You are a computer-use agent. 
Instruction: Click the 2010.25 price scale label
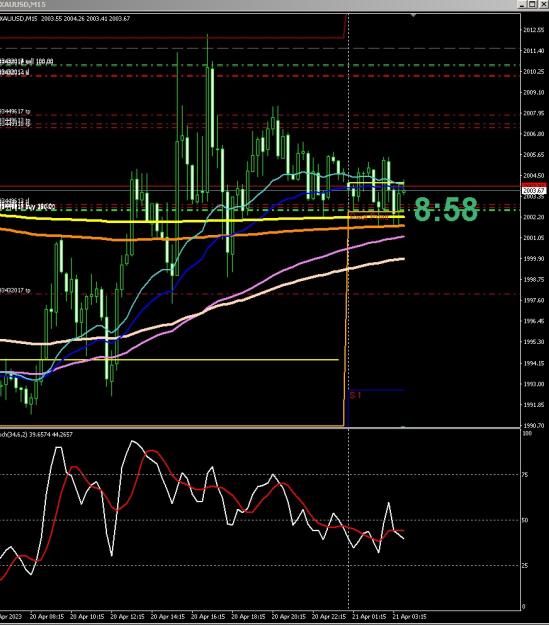point(534,71)
